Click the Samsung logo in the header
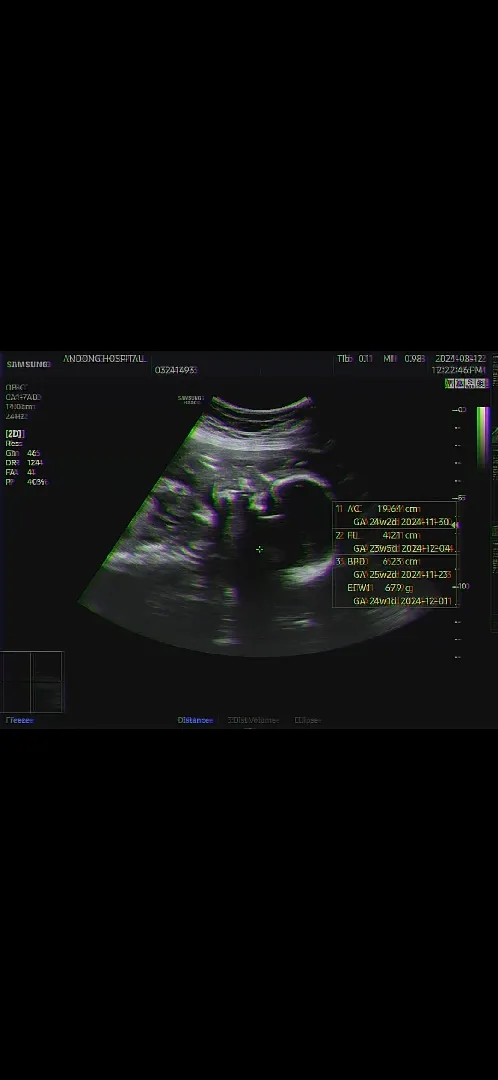498x1080 pixels. coord(28,364)
